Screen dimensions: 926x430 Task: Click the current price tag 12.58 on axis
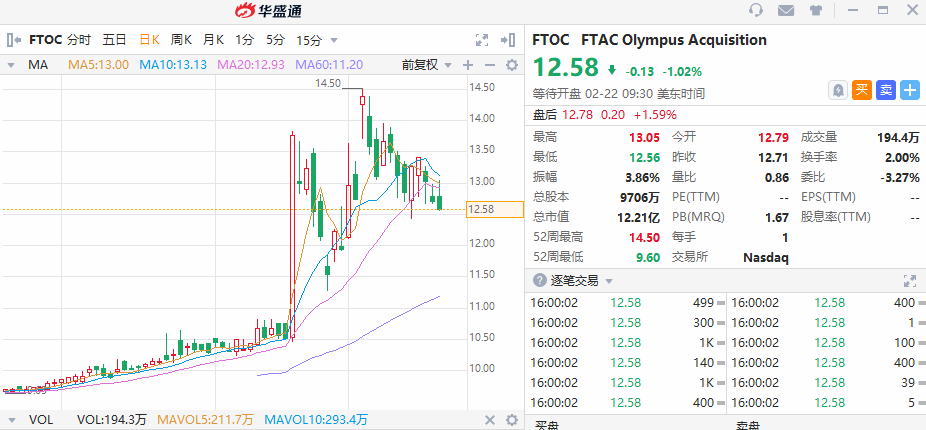495,209
